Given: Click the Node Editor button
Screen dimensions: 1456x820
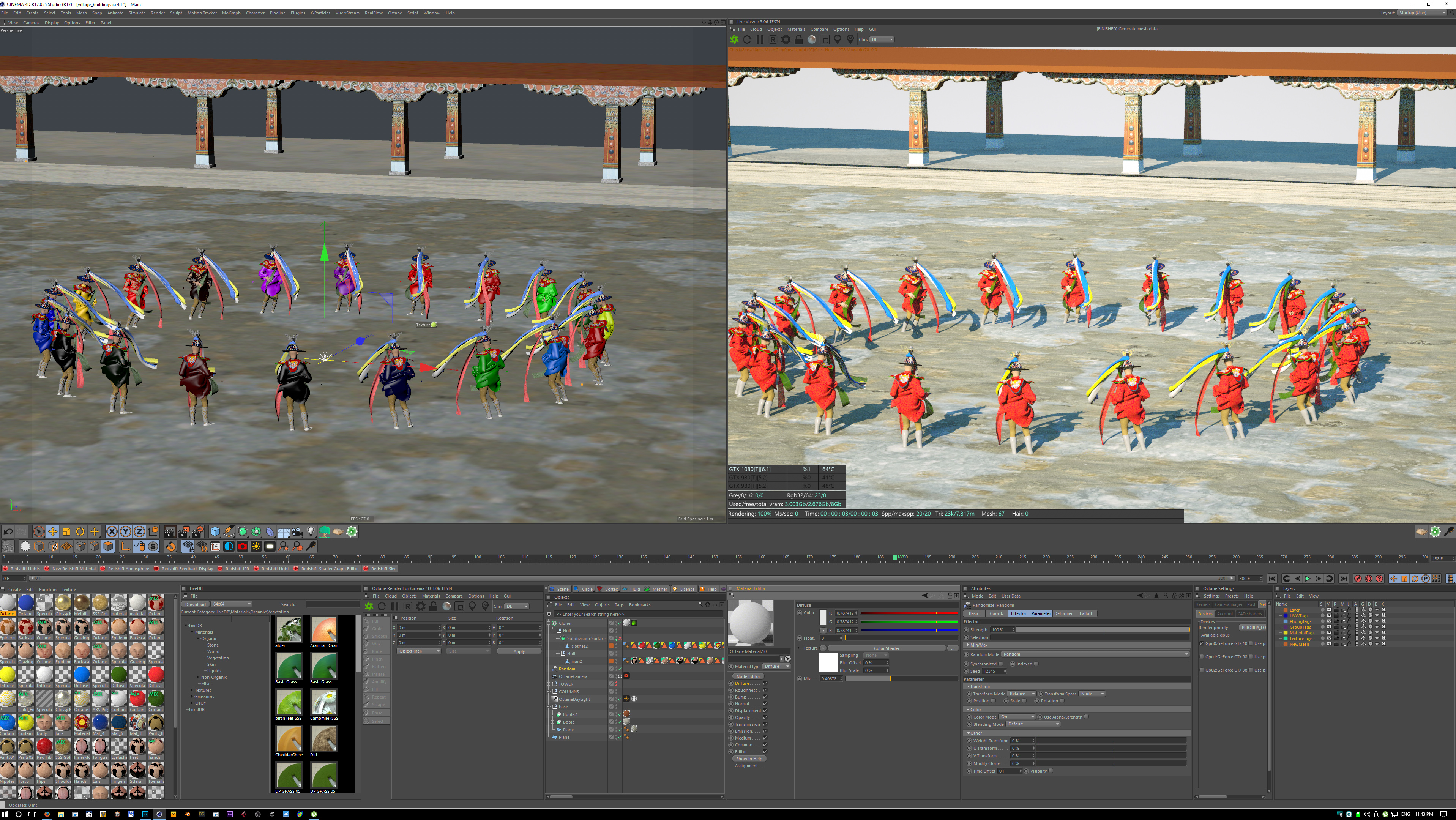Looking at the screenshot, I should [x=748, y=676].
